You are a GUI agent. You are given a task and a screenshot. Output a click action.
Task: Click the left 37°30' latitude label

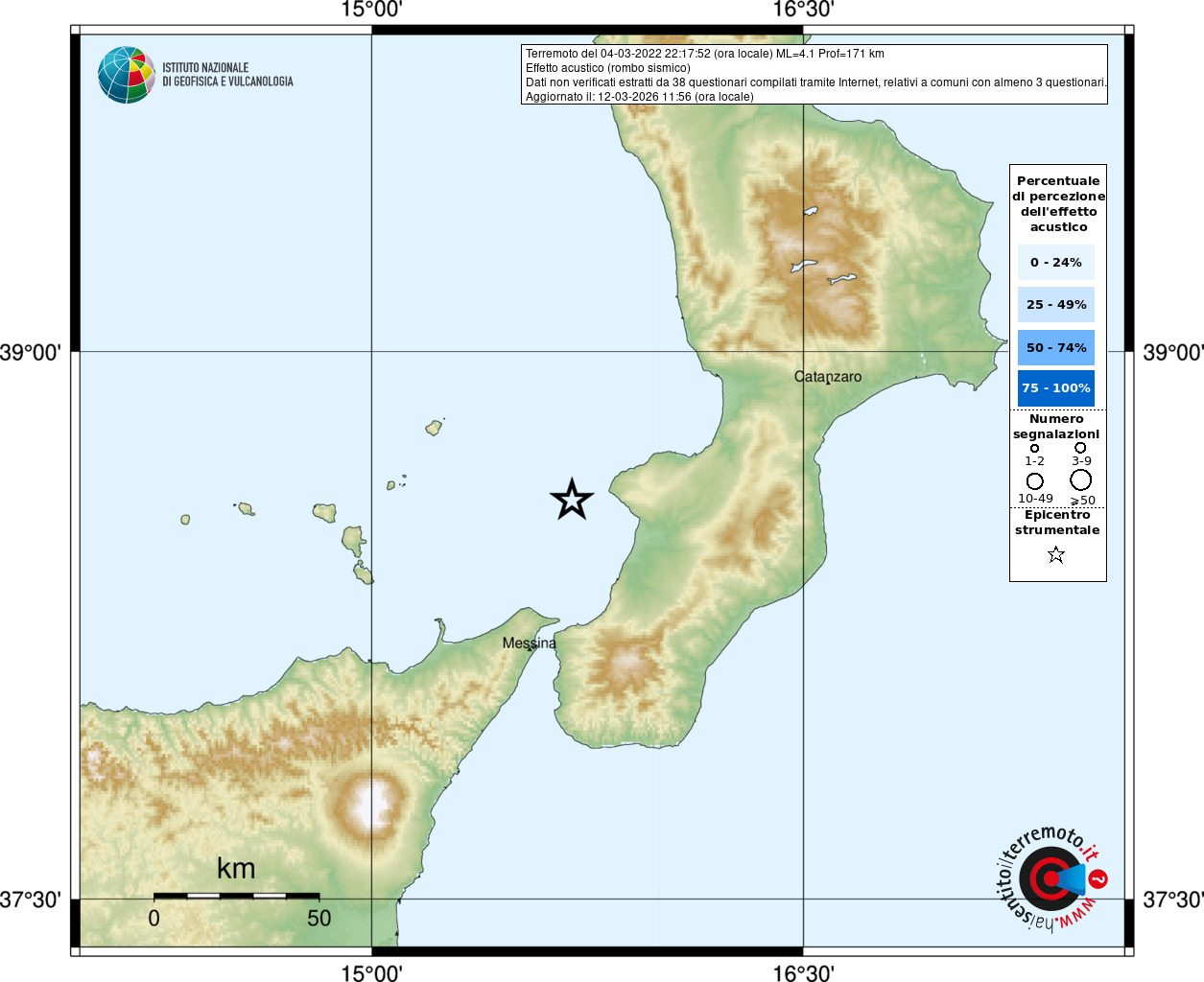(x=31, y=900)
